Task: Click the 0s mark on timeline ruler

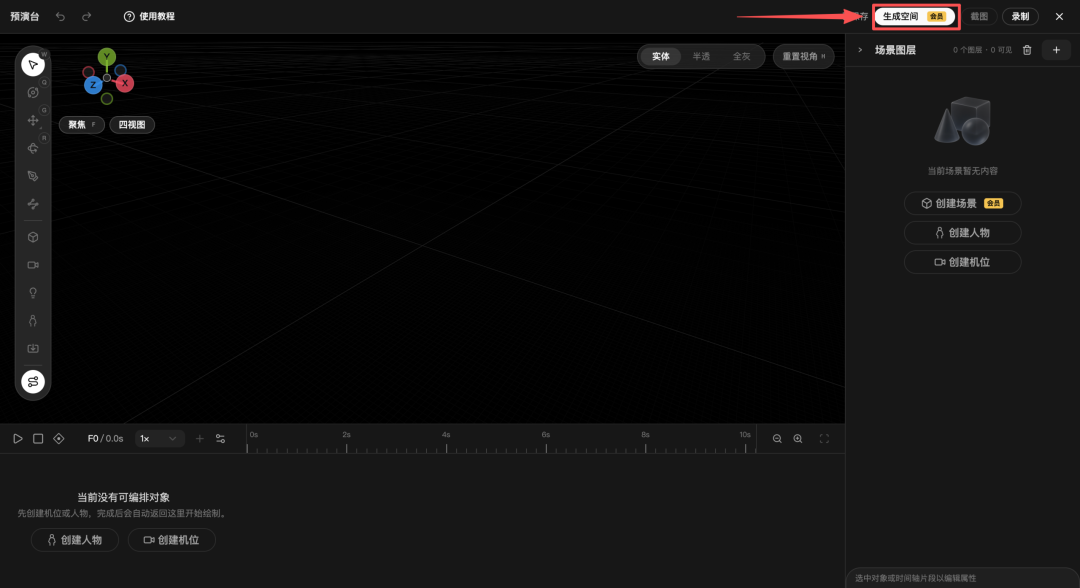Action: [253, 434]
